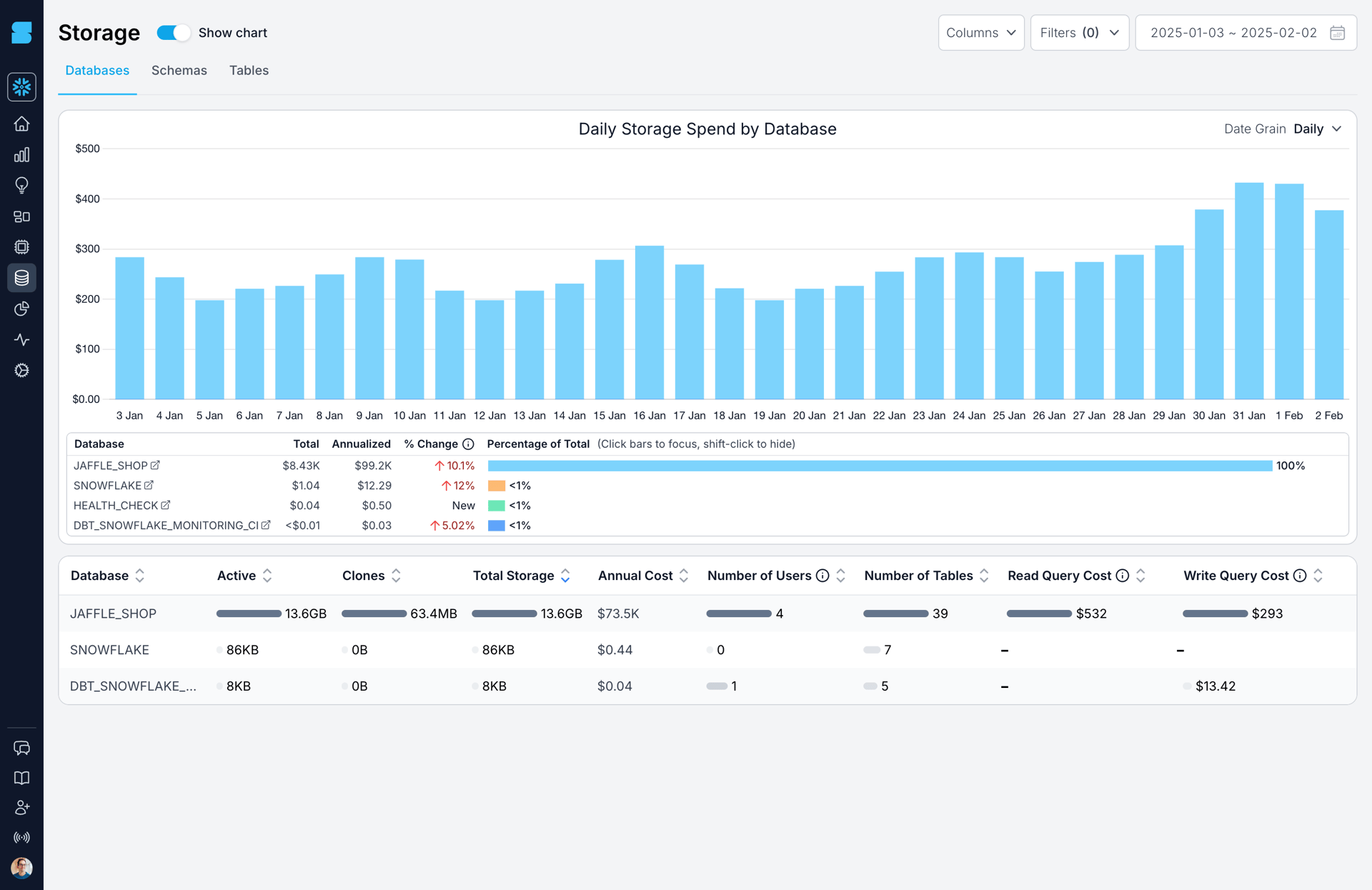Screen dimensions: 1372x890
Task: Sort by Database column header
Action: tap(107, 576)
